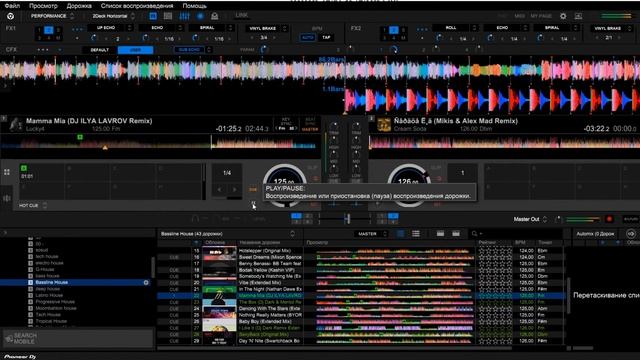Open the CFX DUB ECHO dropdown
The image size is (640, 360).
(193, 50)
